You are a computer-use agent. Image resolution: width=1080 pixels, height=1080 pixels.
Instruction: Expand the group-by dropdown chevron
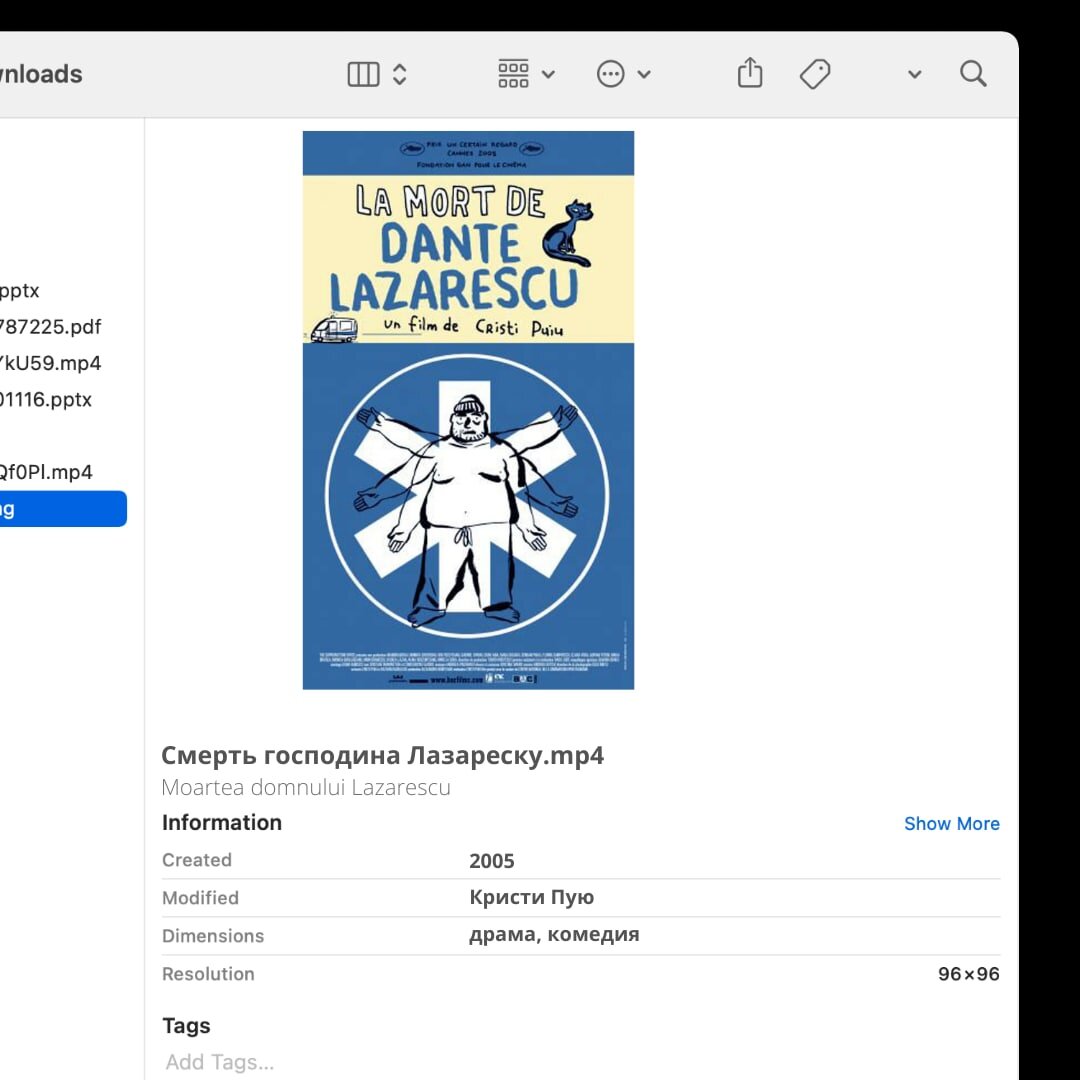pyautogui.click(x=548, y=74)
